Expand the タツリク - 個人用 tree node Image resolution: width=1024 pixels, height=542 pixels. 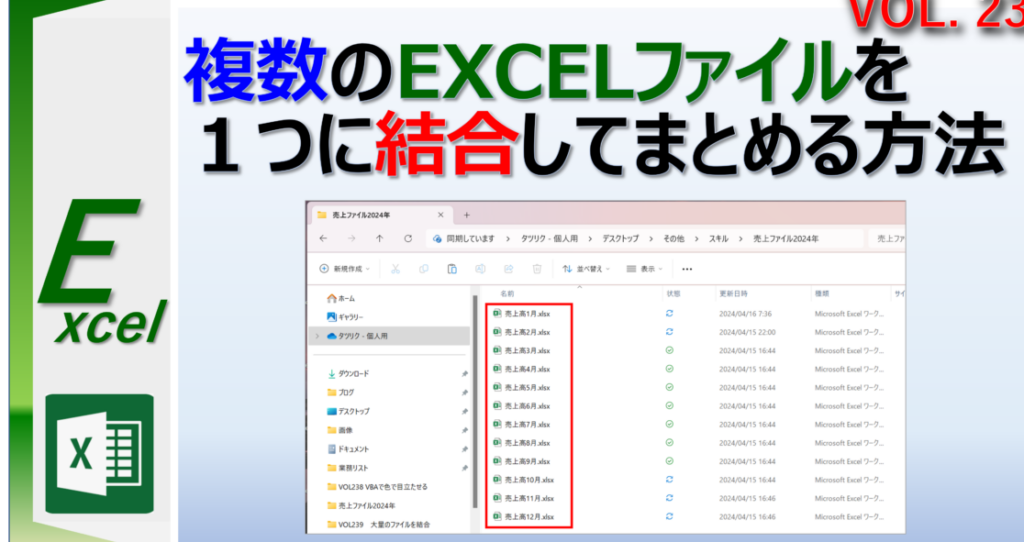pos(317,336)
